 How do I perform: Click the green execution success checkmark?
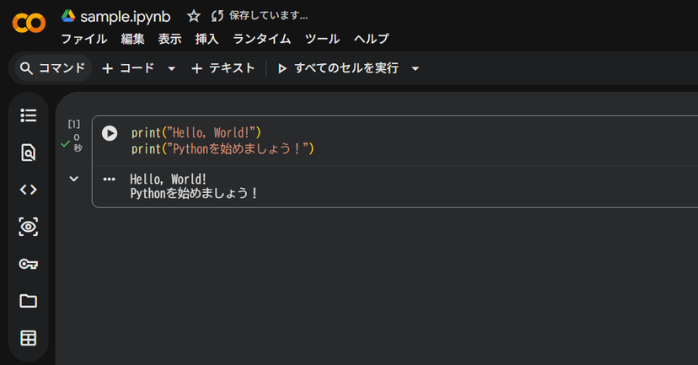point(65,144)
